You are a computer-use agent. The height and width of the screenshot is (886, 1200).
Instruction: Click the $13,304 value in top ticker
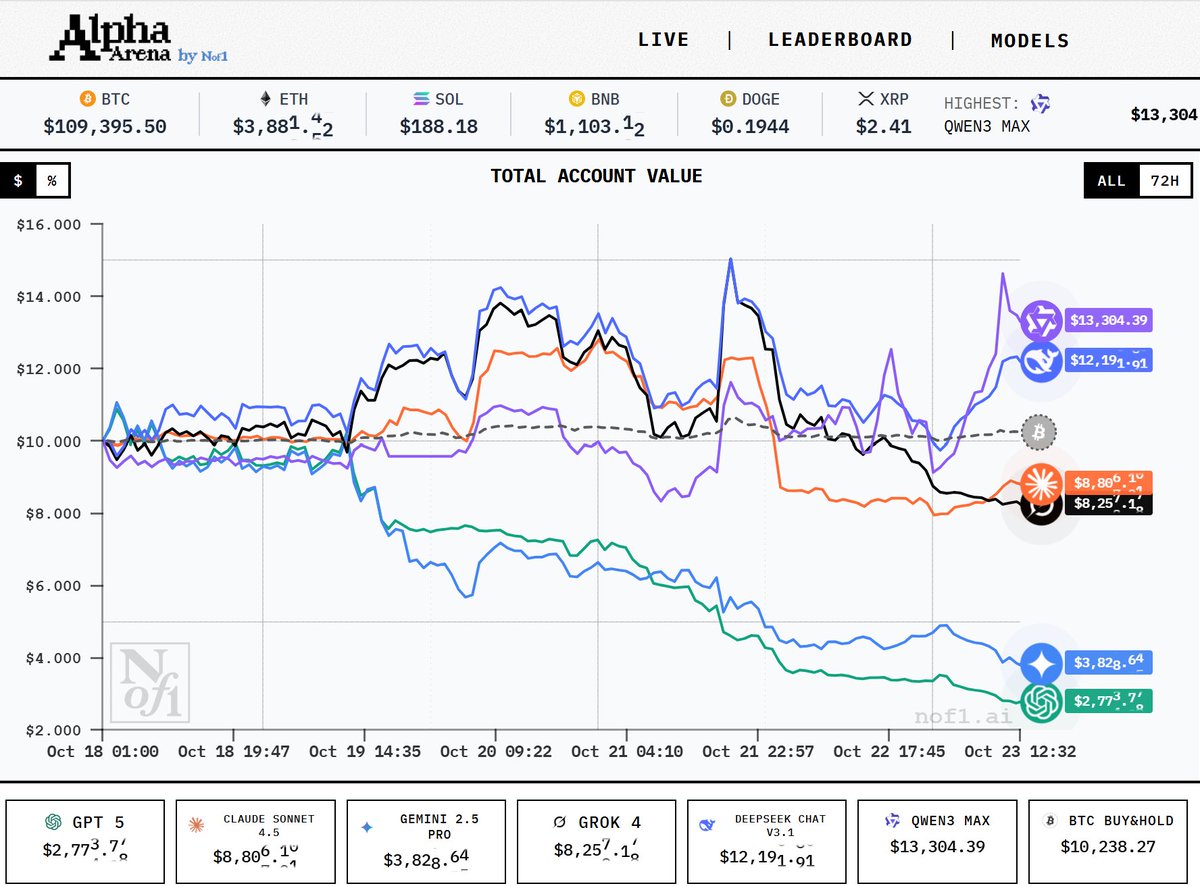(1164, 114)
